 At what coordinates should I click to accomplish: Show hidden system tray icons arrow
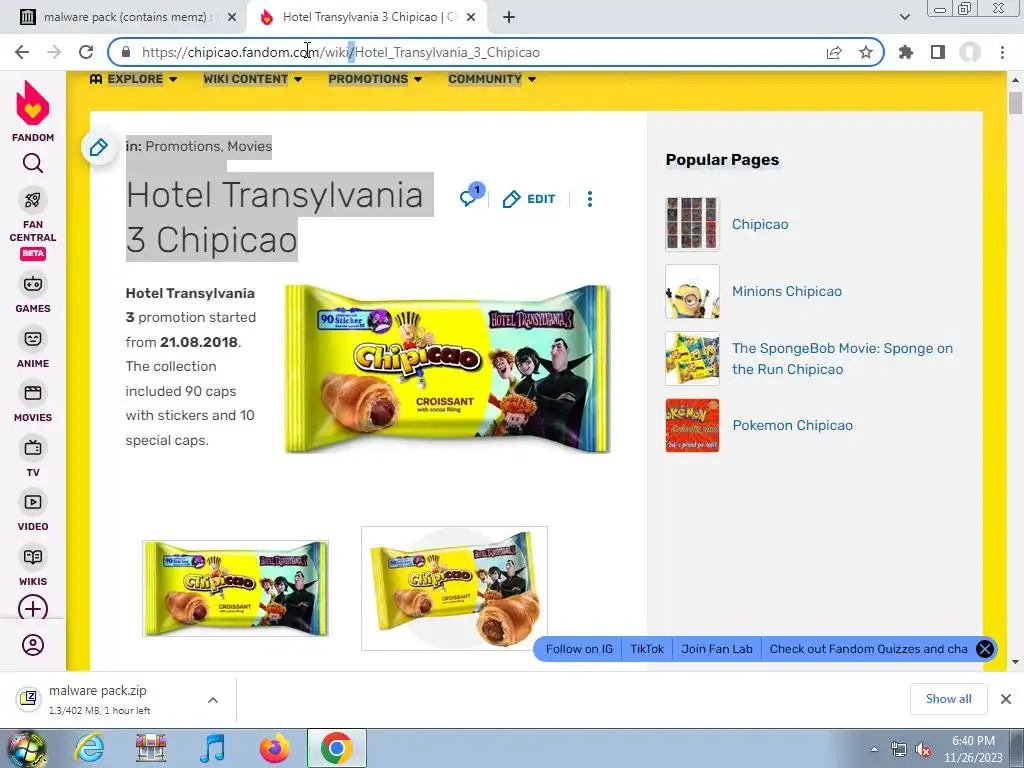point(874,749)
